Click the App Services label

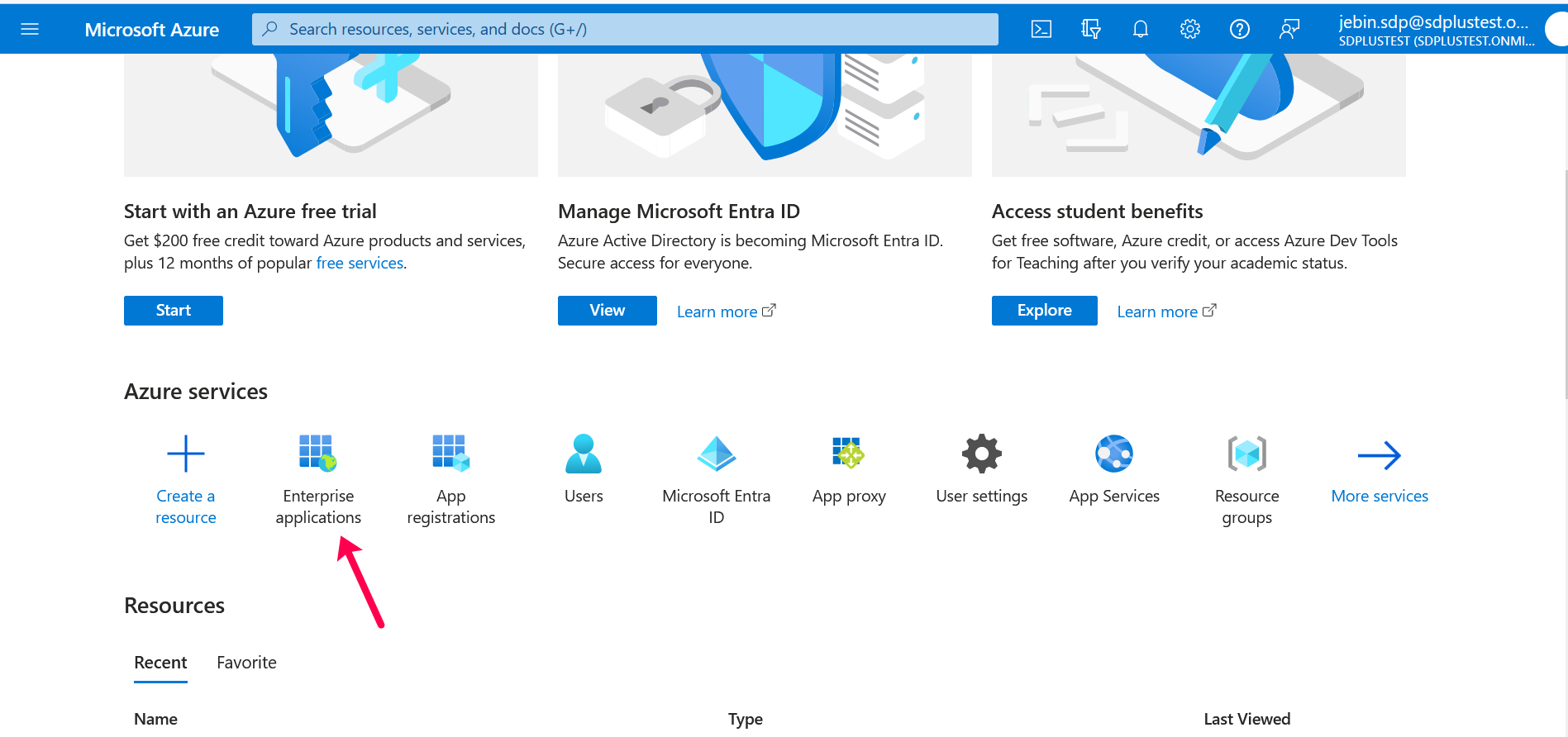click(1114, 496)
